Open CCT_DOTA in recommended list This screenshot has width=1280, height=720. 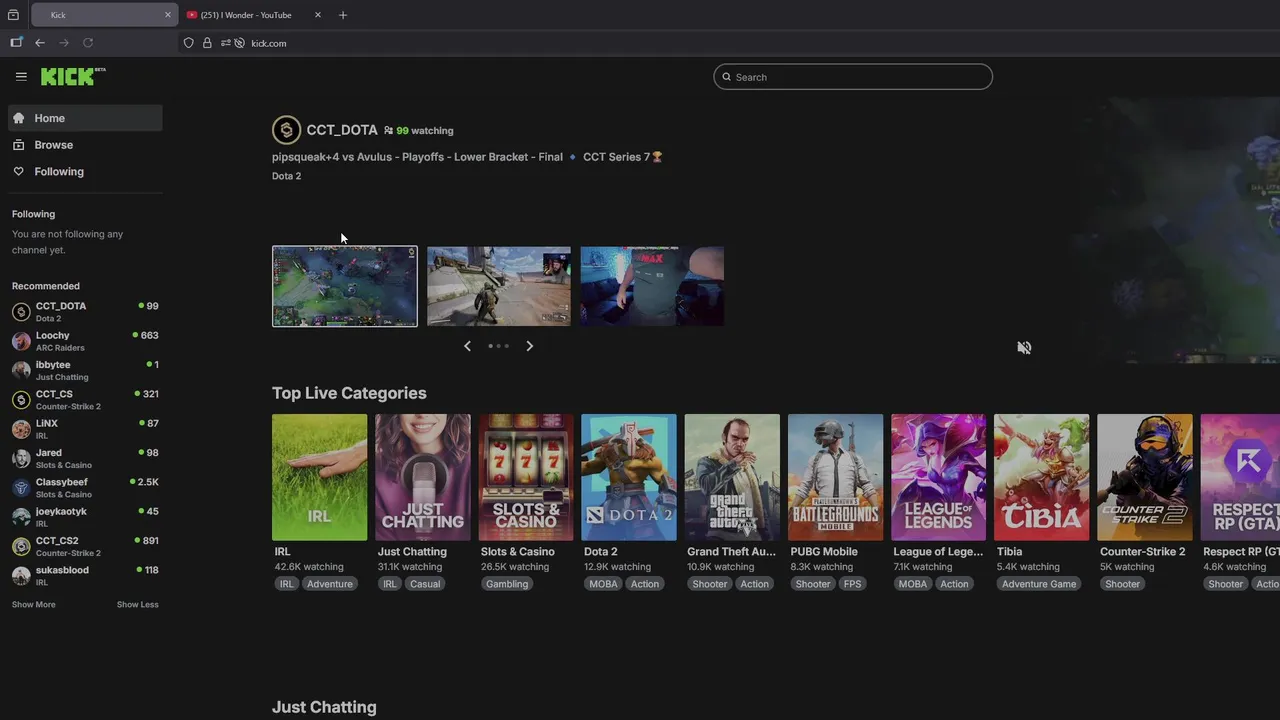tap(85, 312)
